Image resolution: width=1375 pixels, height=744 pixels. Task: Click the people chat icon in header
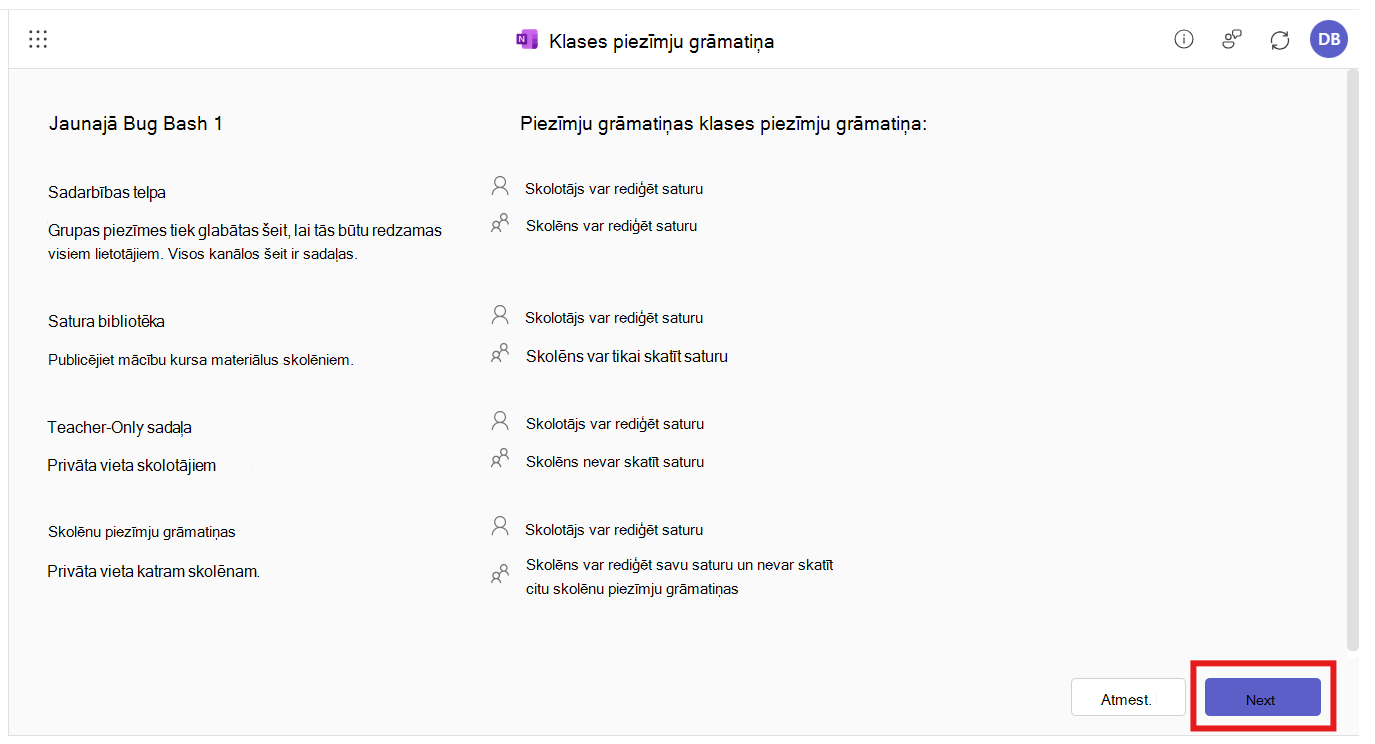1232,40
